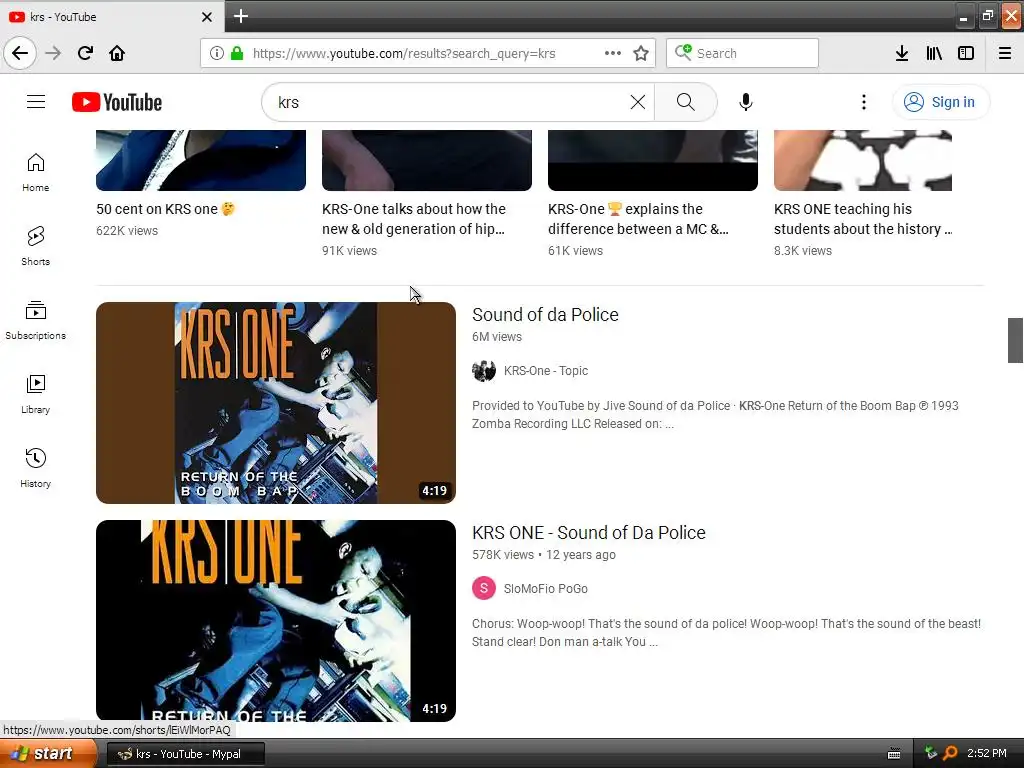Screen dimensions: 1024x768
Task: Go back to the previous page
Action: coord(20,53)
